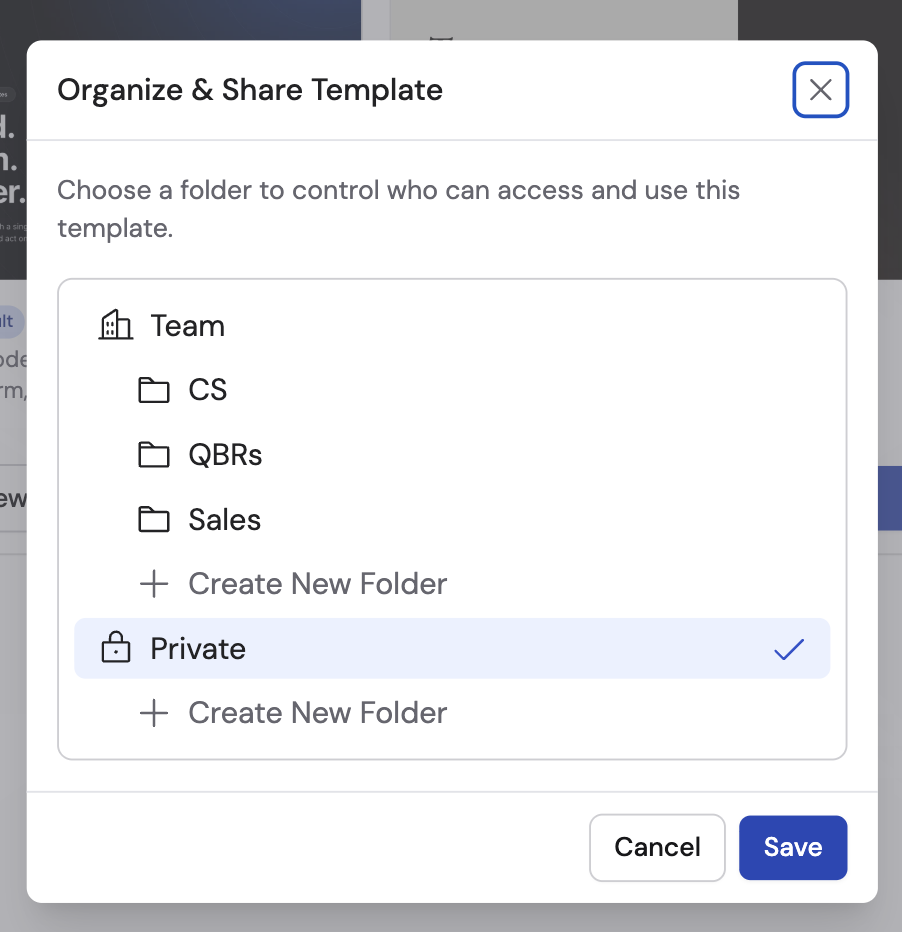Screen dimensions: 902x932
Task: Click the Private row checkmark
Action: pyautogui.click(x=789, y=649)
